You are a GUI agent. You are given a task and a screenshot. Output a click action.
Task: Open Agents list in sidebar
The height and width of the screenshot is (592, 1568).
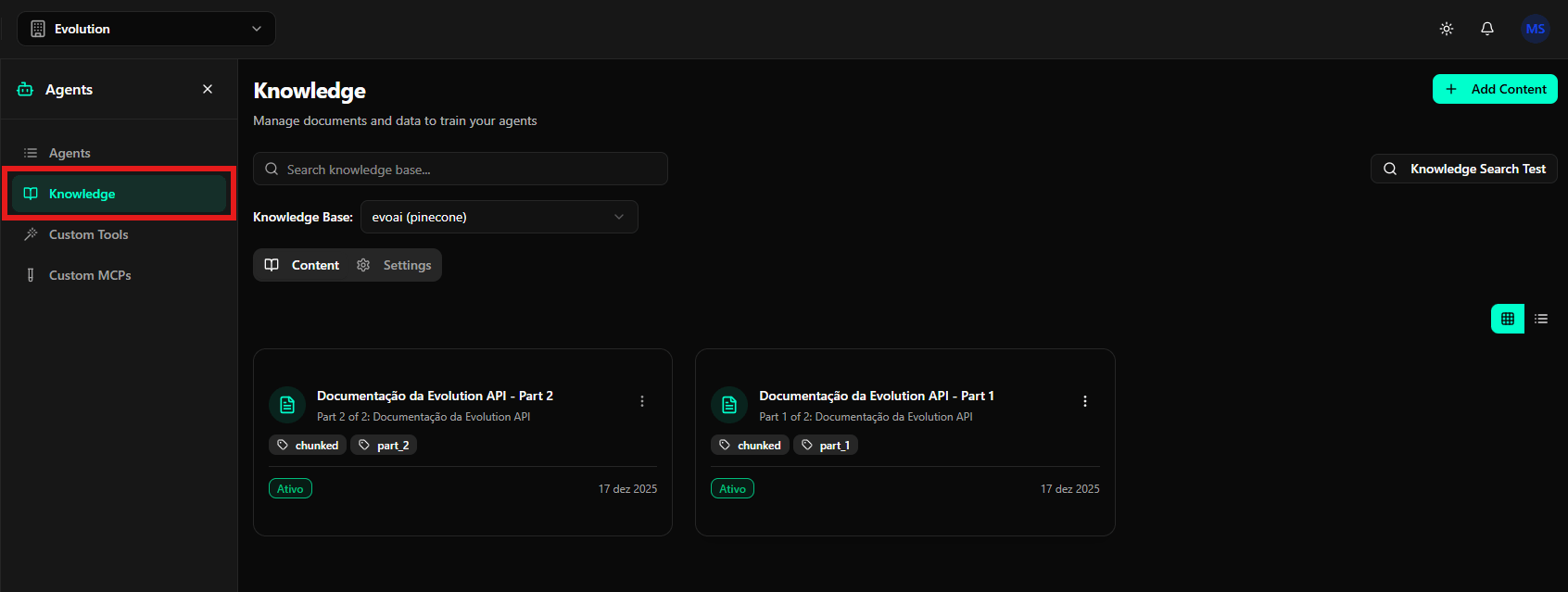[x=119, y=153]
